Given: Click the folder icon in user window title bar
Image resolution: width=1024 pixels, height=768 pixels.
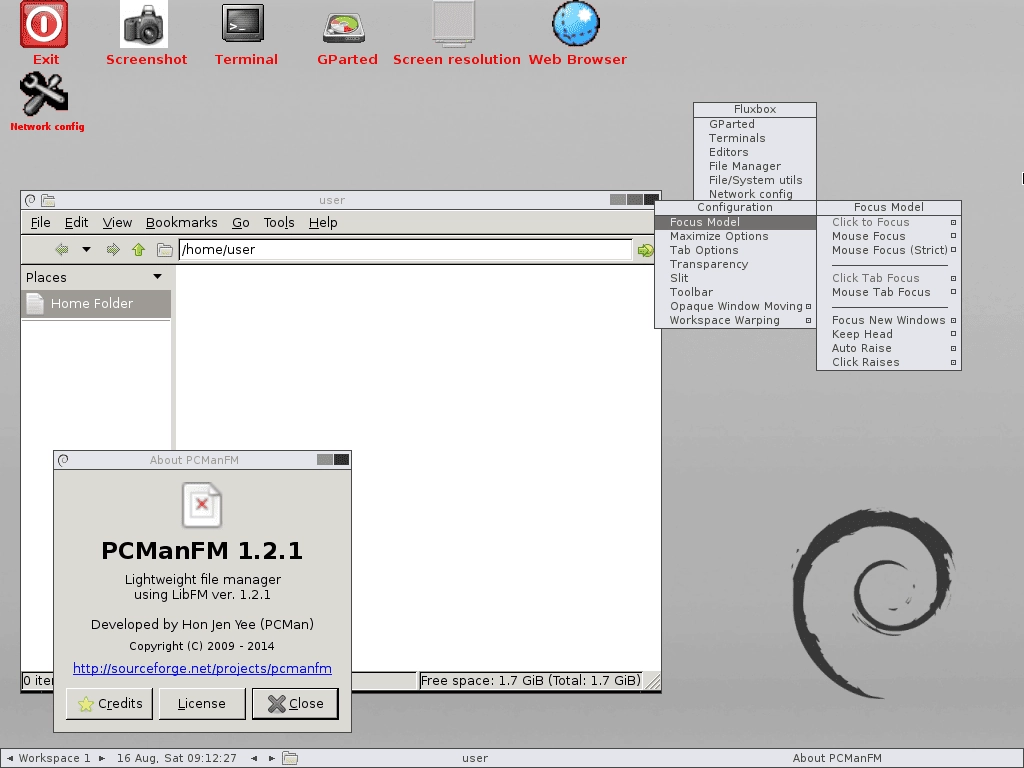Looking at the screenshot, I should click(x=48, y=200).
